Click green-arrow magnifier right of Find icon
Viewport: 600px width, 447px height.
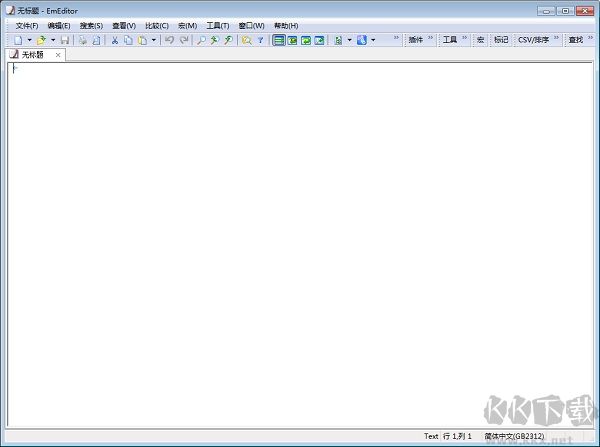215,40
